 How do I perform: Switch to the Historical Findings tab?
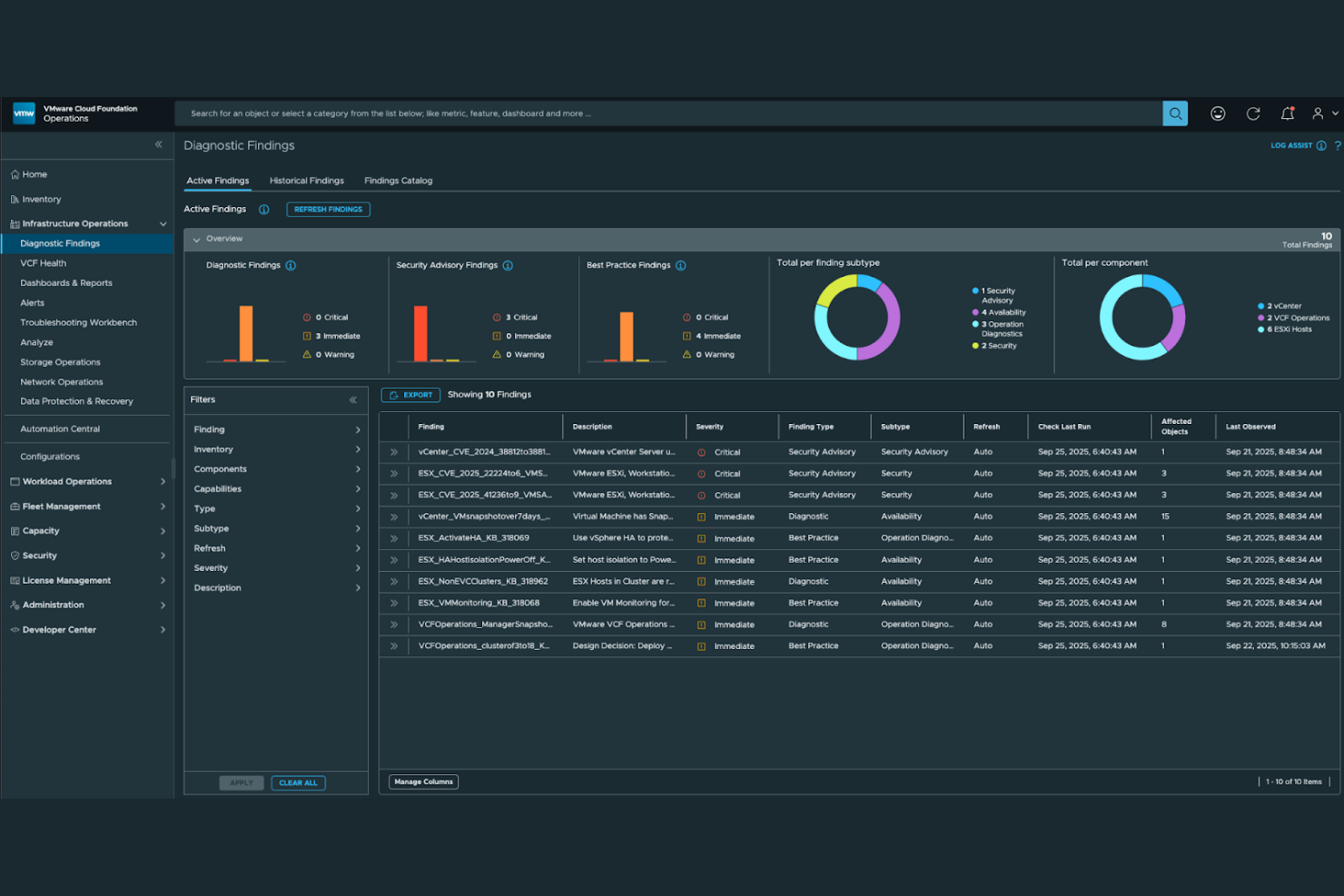(306, 180)
